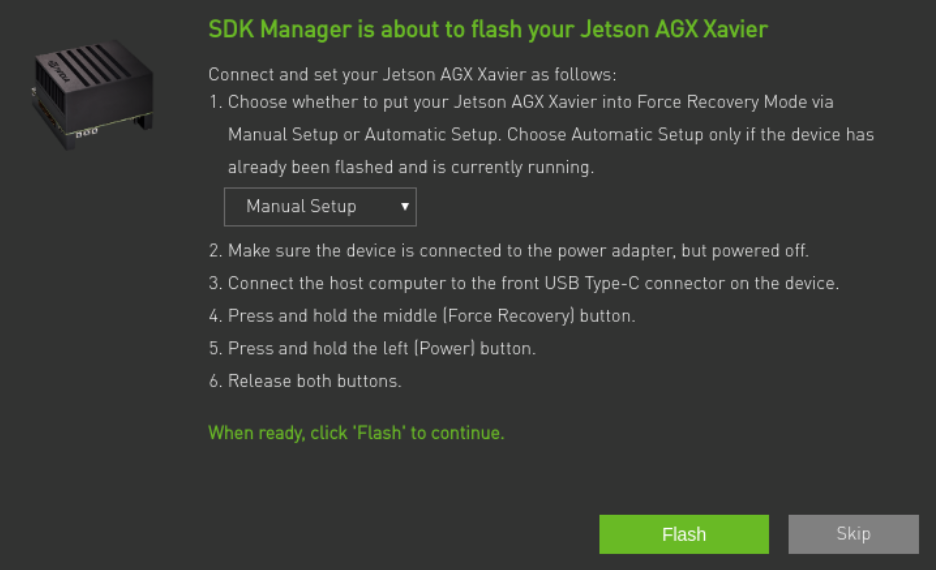Viewport: 936px width, 570px height.
Task: Click the dropdown arrow beside Manual Setup
Action: 404,206
